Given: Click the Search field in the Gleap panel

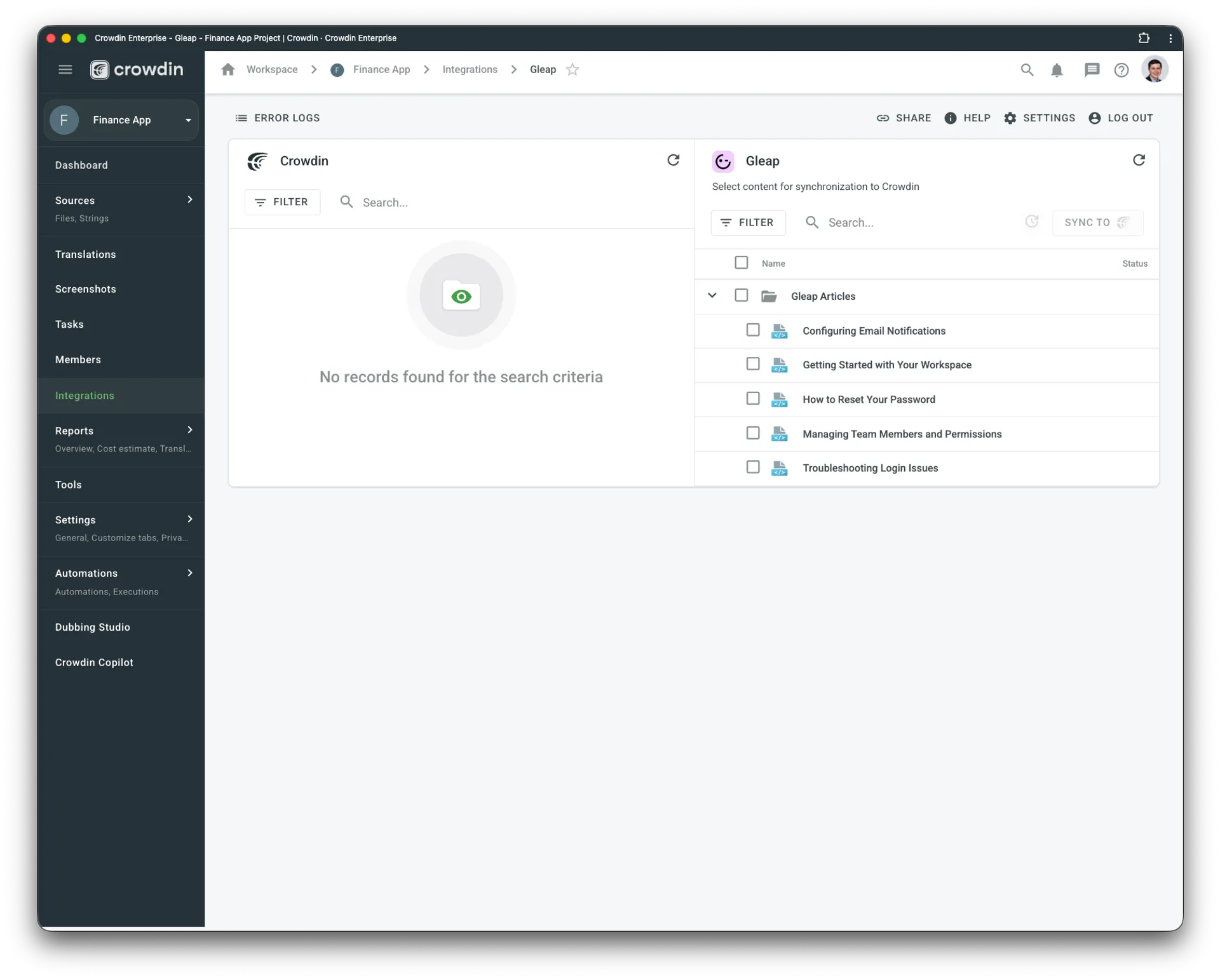Looking at the screenshot, I should pyautogui.click(x=890, y=222).
